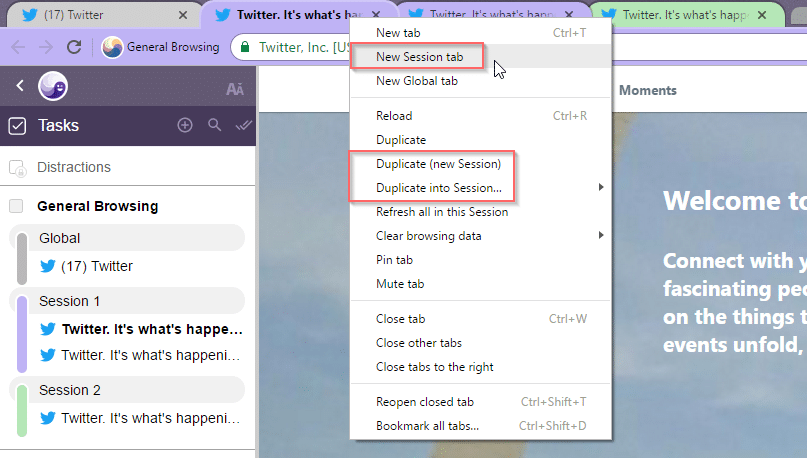
Task: Select Reopen closed tab menu item
Action: (x=481, y=402)
